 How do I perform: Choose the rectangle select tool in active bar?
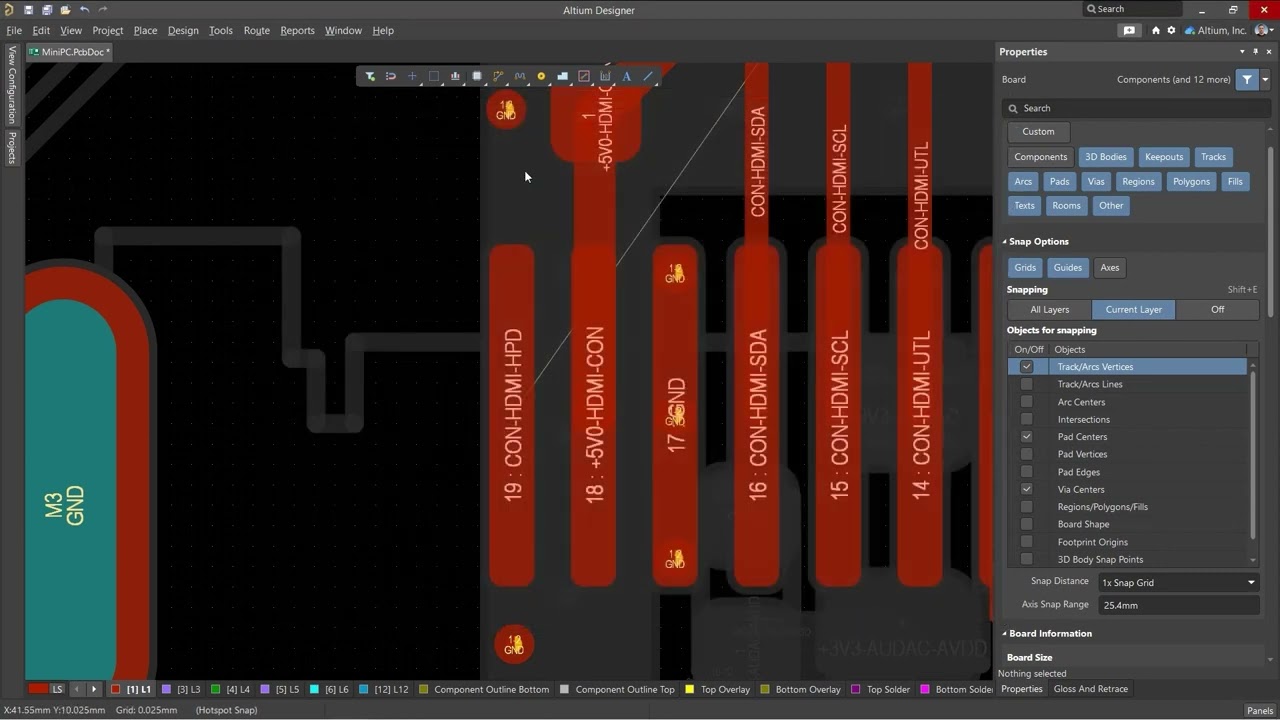pos(434,76)
